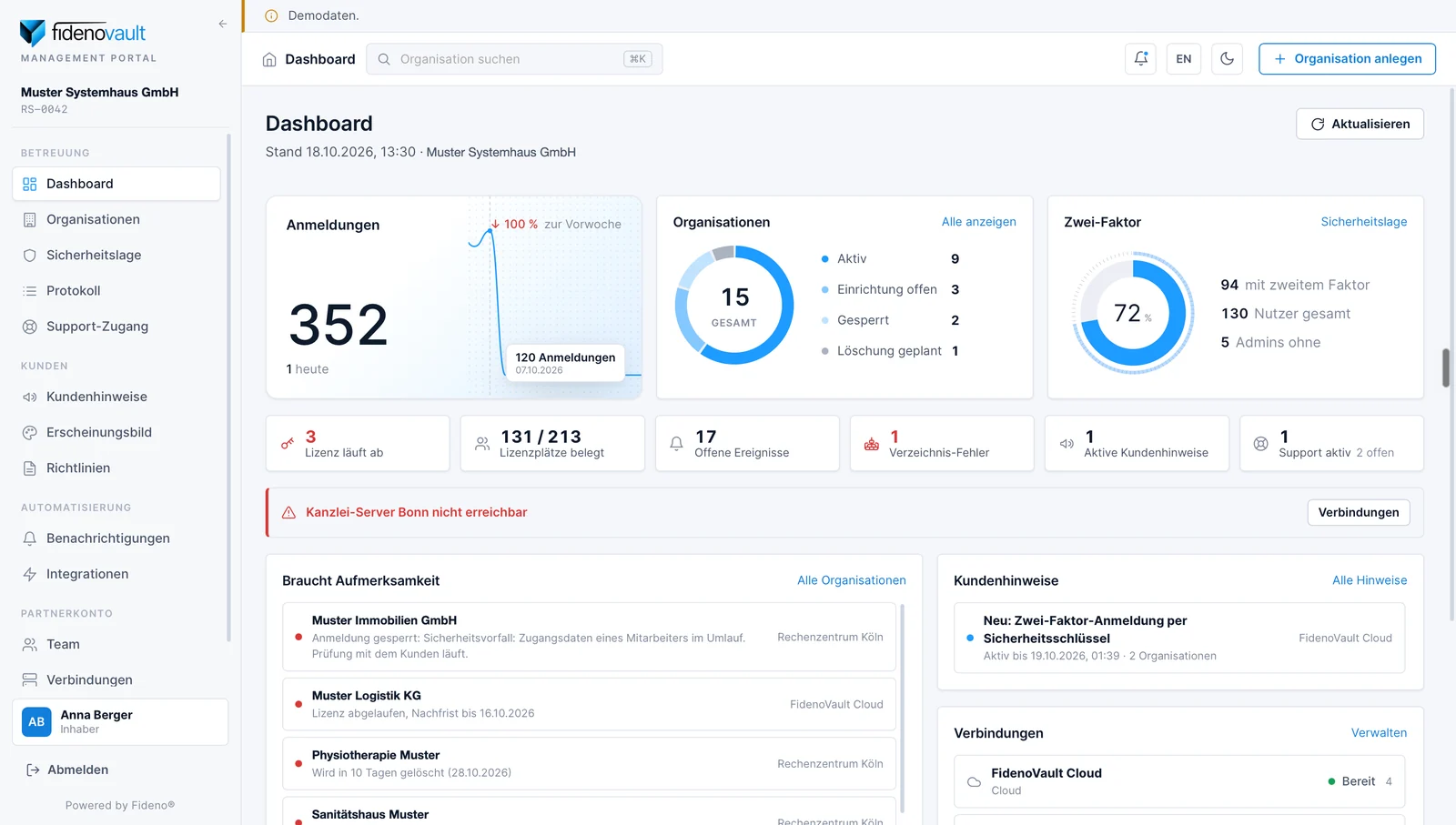Click the Integrationen lightning icon
The height and width of the screenshot is (825, 1456).
[30, 574]
